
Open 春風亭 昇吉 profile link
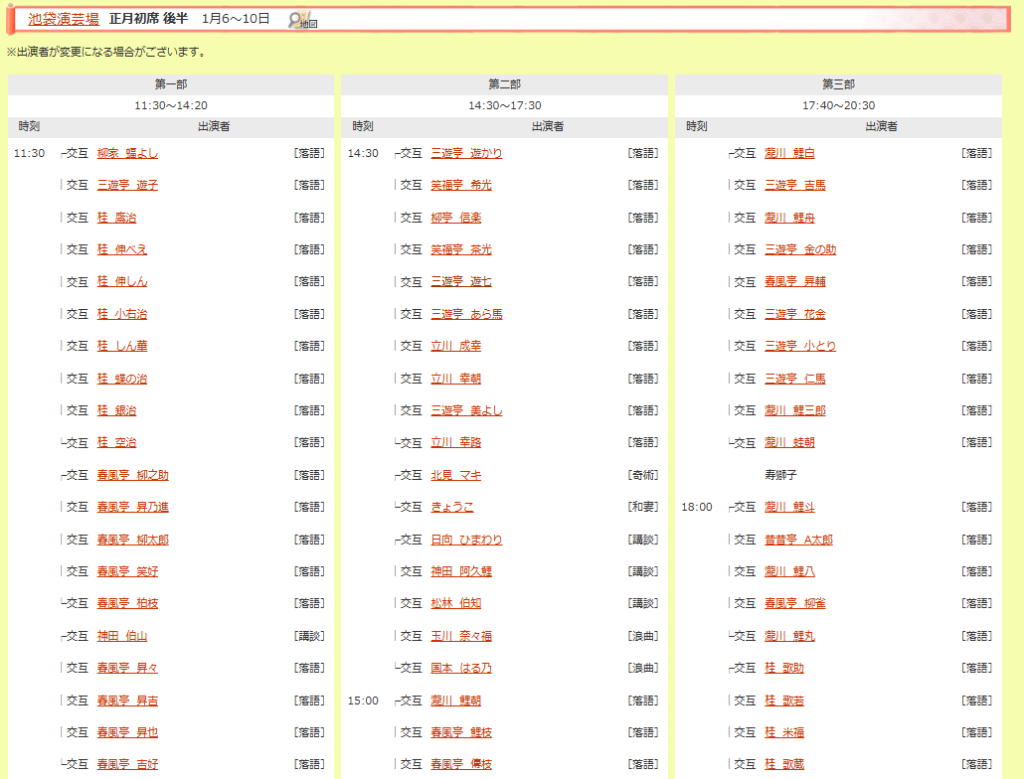click(127, 700)
